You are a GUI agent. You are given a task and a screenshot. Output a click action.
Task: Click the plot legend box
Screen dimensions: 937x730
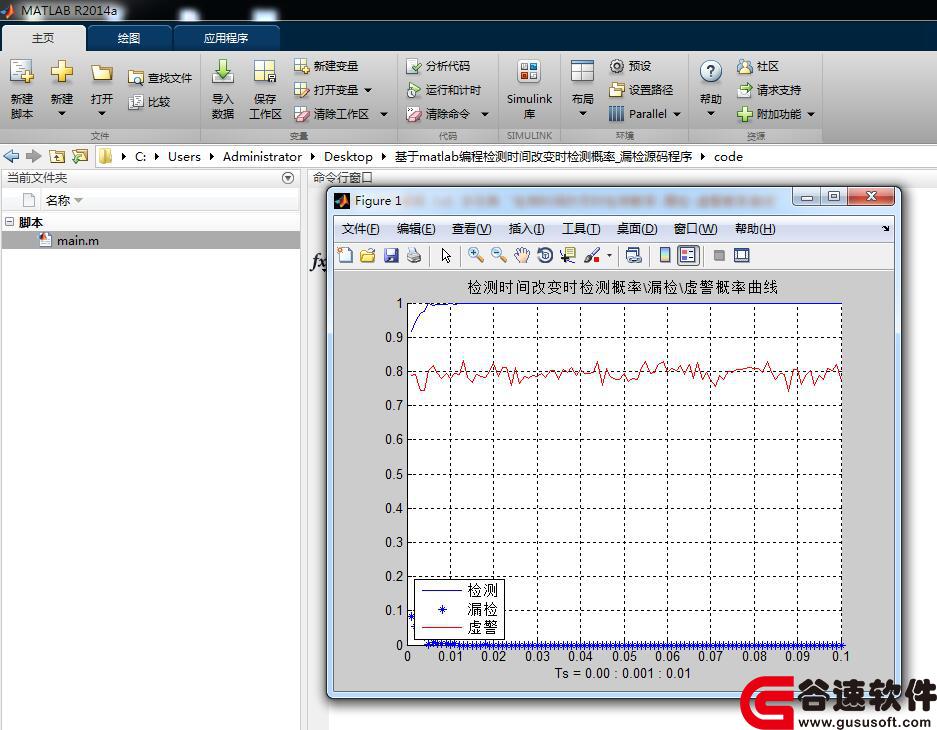click(x=459, y=609)
